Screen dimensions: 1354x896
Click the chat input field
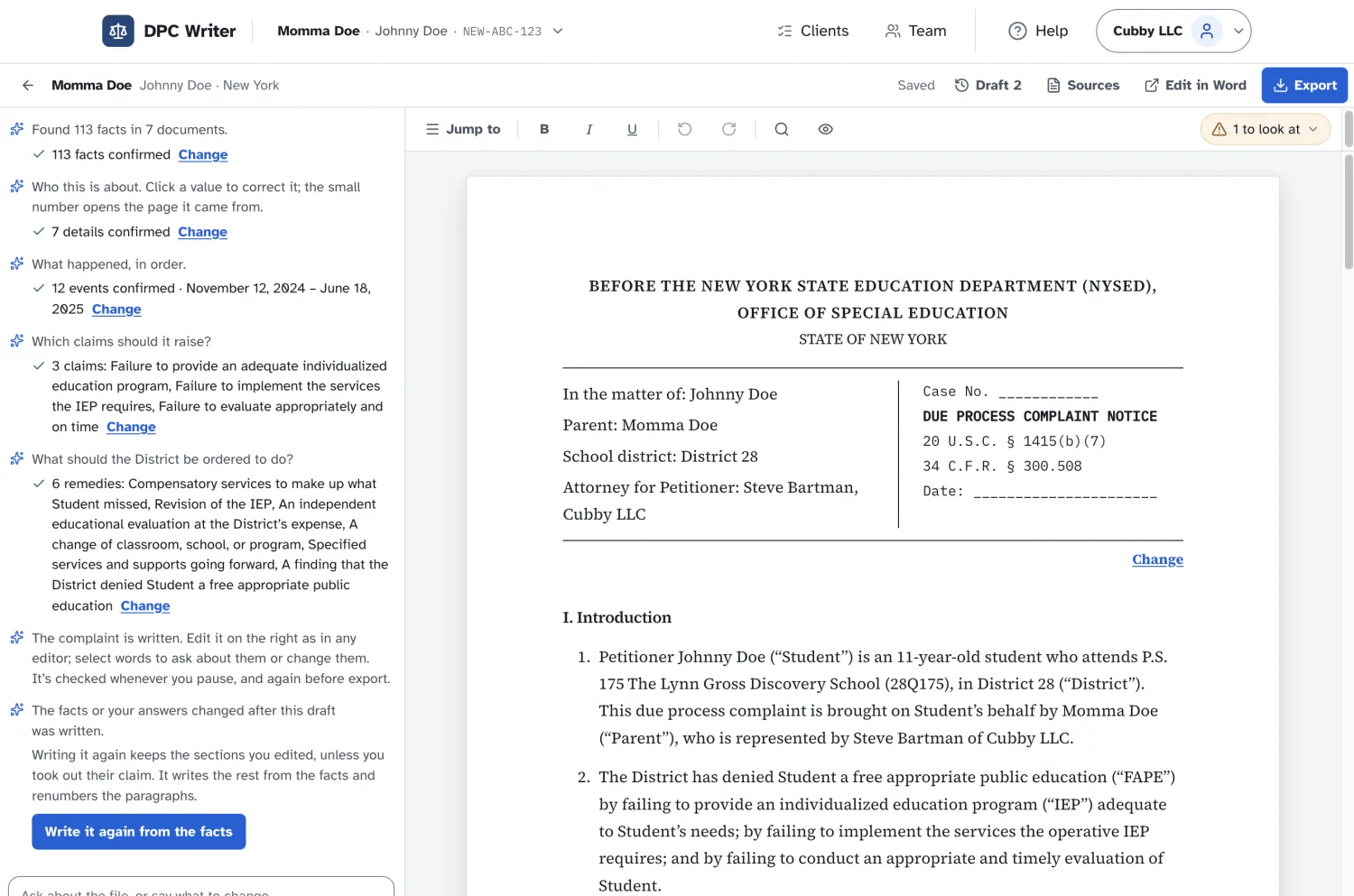201,887
